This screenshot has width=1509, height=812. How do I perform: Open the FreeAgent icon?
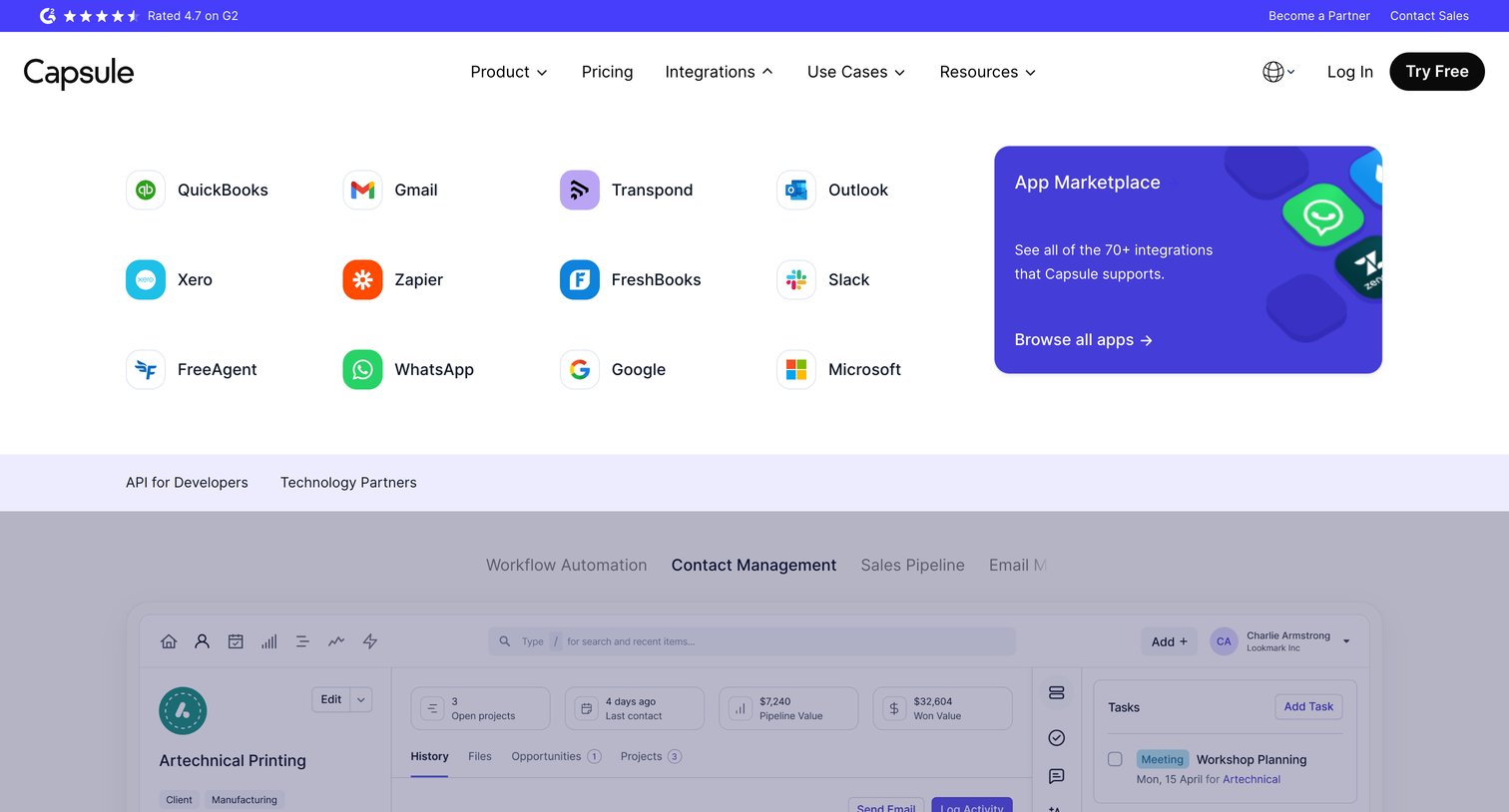point(146,369)
